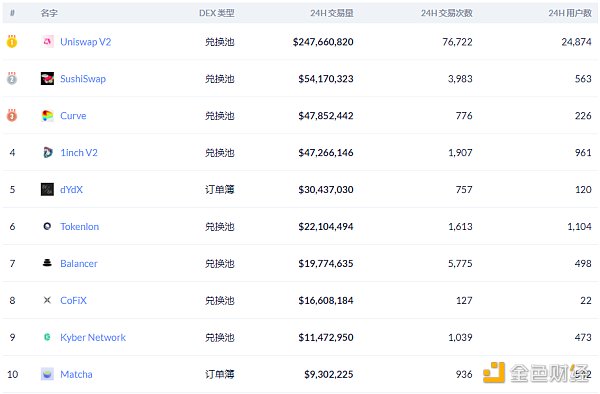Click the CoFiX cross logo icon
Image resolution: width=600 pixels, height=394 pixels.
[47, 300]
